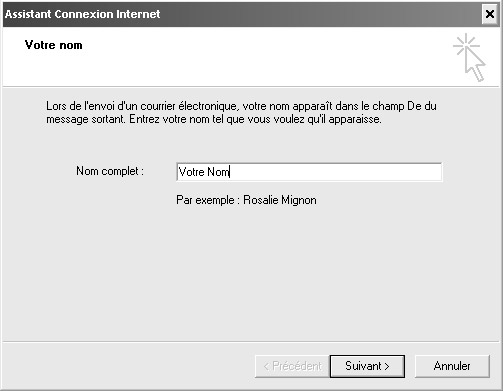Click the disabled Précédent button
The height and width of the screenshot is (391, 503).
292,366
